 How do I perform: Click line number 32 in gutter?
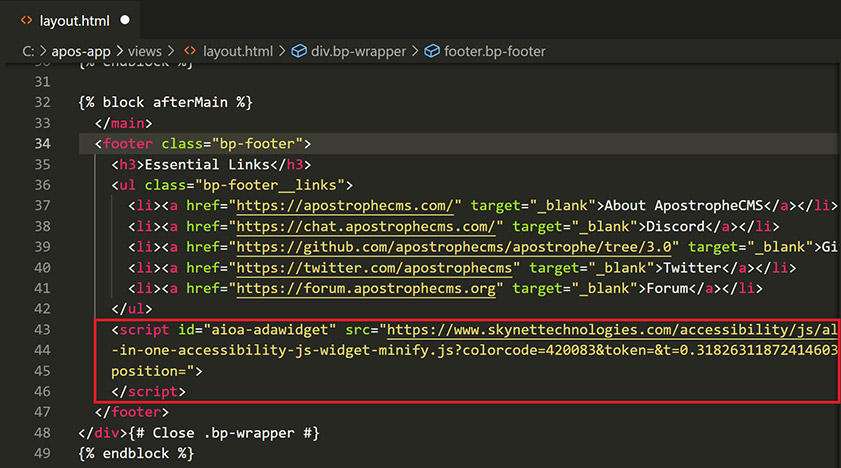click(42, 102)
